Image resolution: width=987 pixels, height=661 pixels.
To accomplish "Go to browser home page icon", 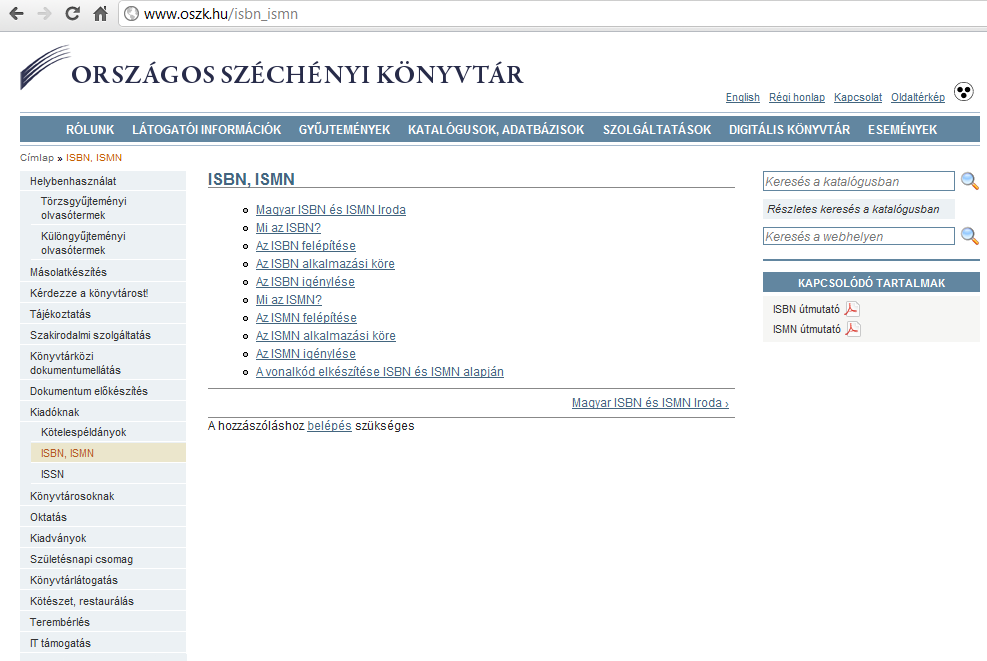I will pos(100,13).
